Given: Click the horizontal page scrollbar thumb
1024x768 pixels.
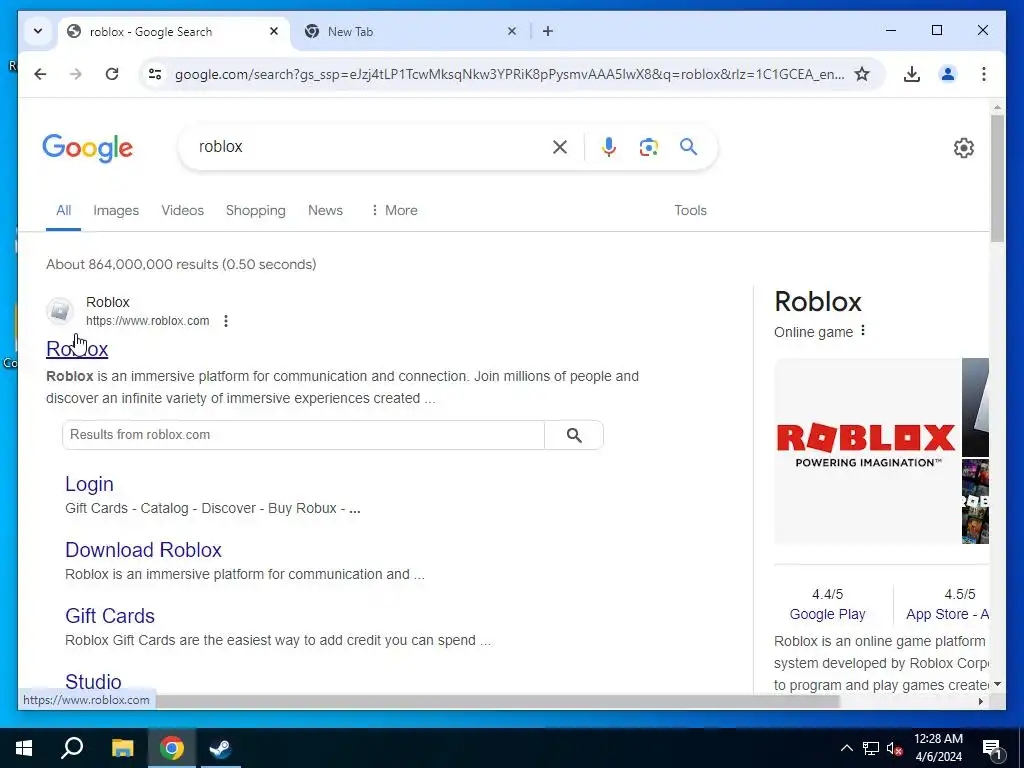Looking at the screenshot, I should pos(496,701).
